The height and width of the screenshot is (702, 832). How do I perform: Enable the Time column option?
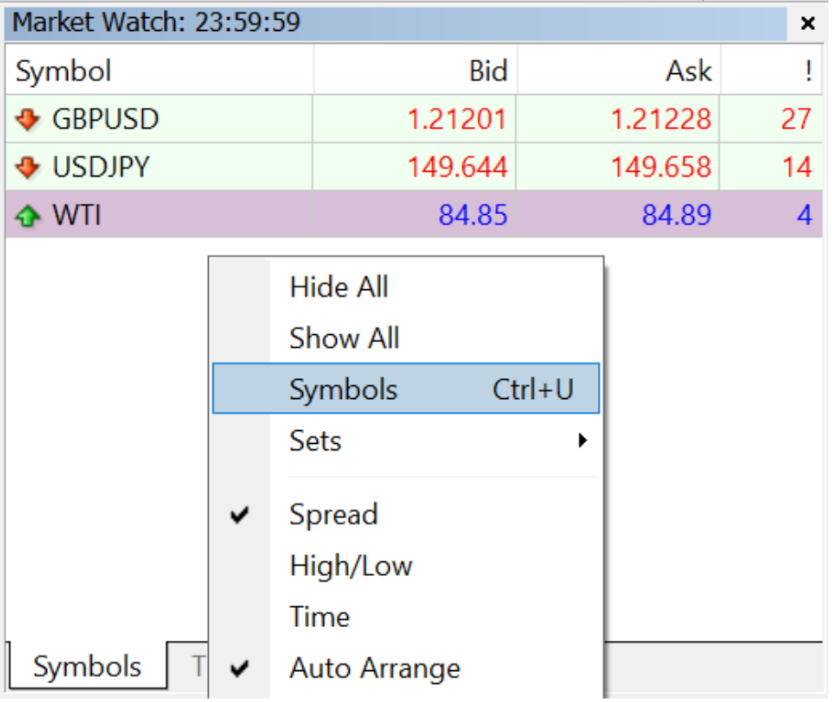pyautogui.click(x=319, y=617)
